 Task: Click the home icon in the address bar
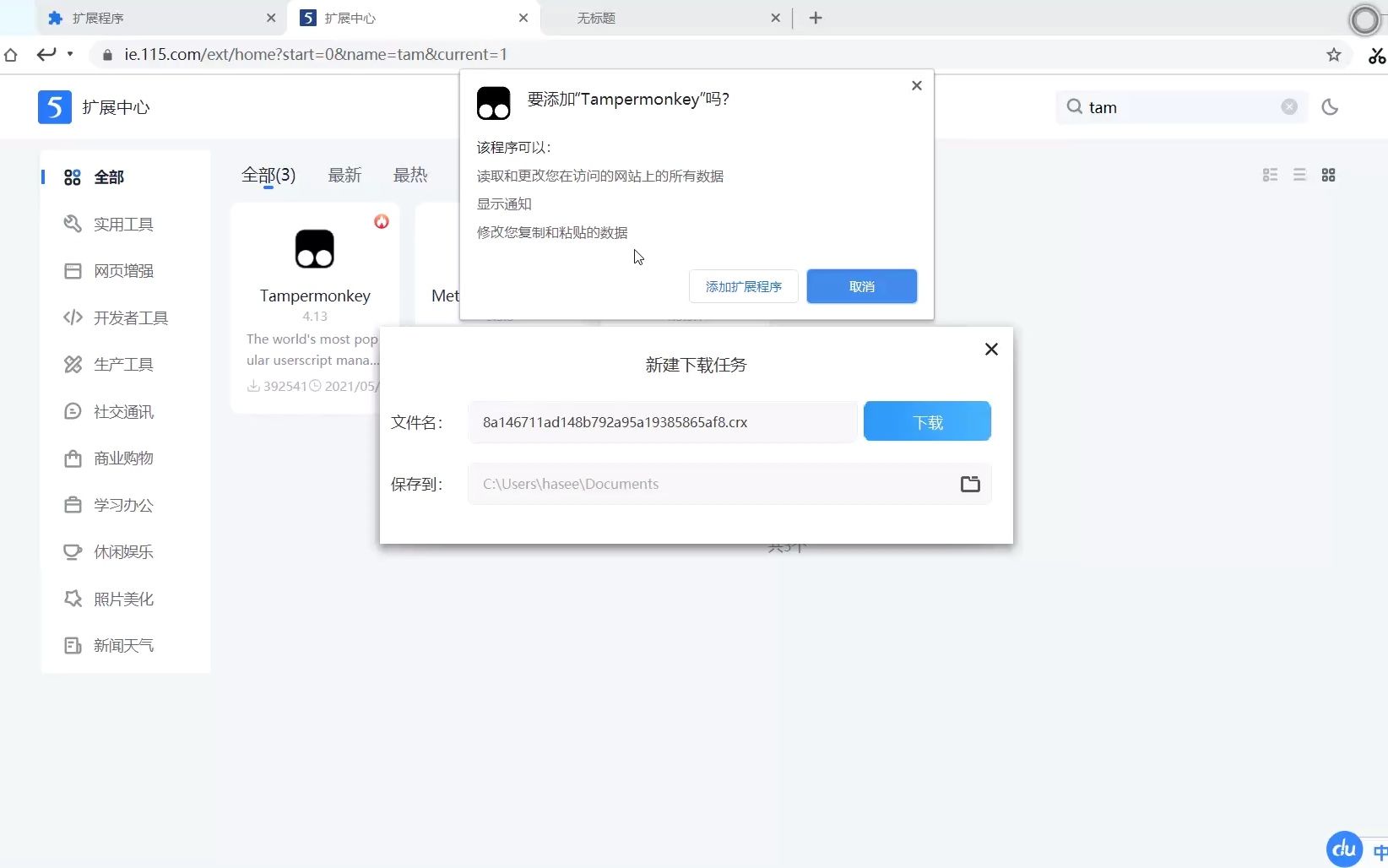pyautogui.click(x=11, y=55)
